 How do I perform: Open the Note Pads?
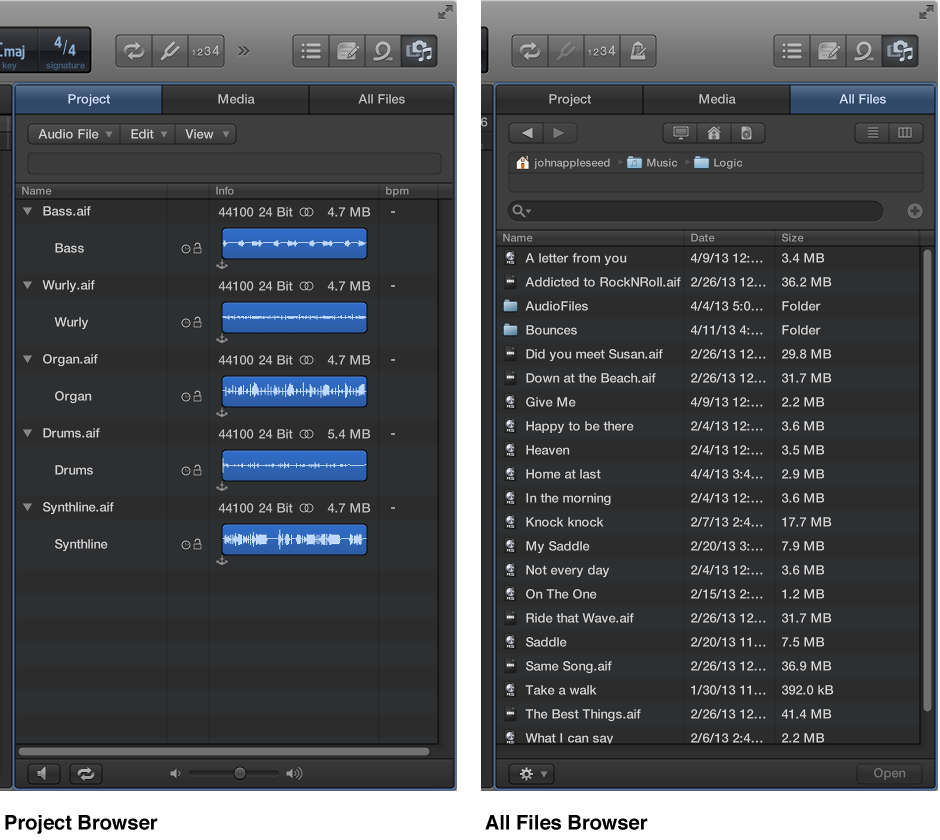(x=347, y=50)
